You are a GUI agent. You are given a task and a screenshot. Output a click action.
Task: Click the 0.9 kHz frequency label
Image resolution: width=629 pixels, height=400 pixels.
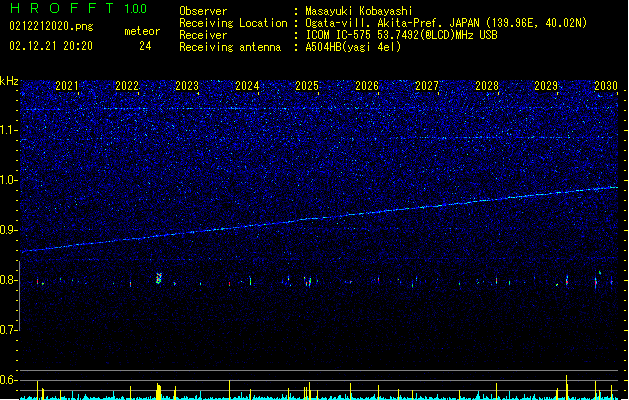pyautogui.click(x=9, y=230)
